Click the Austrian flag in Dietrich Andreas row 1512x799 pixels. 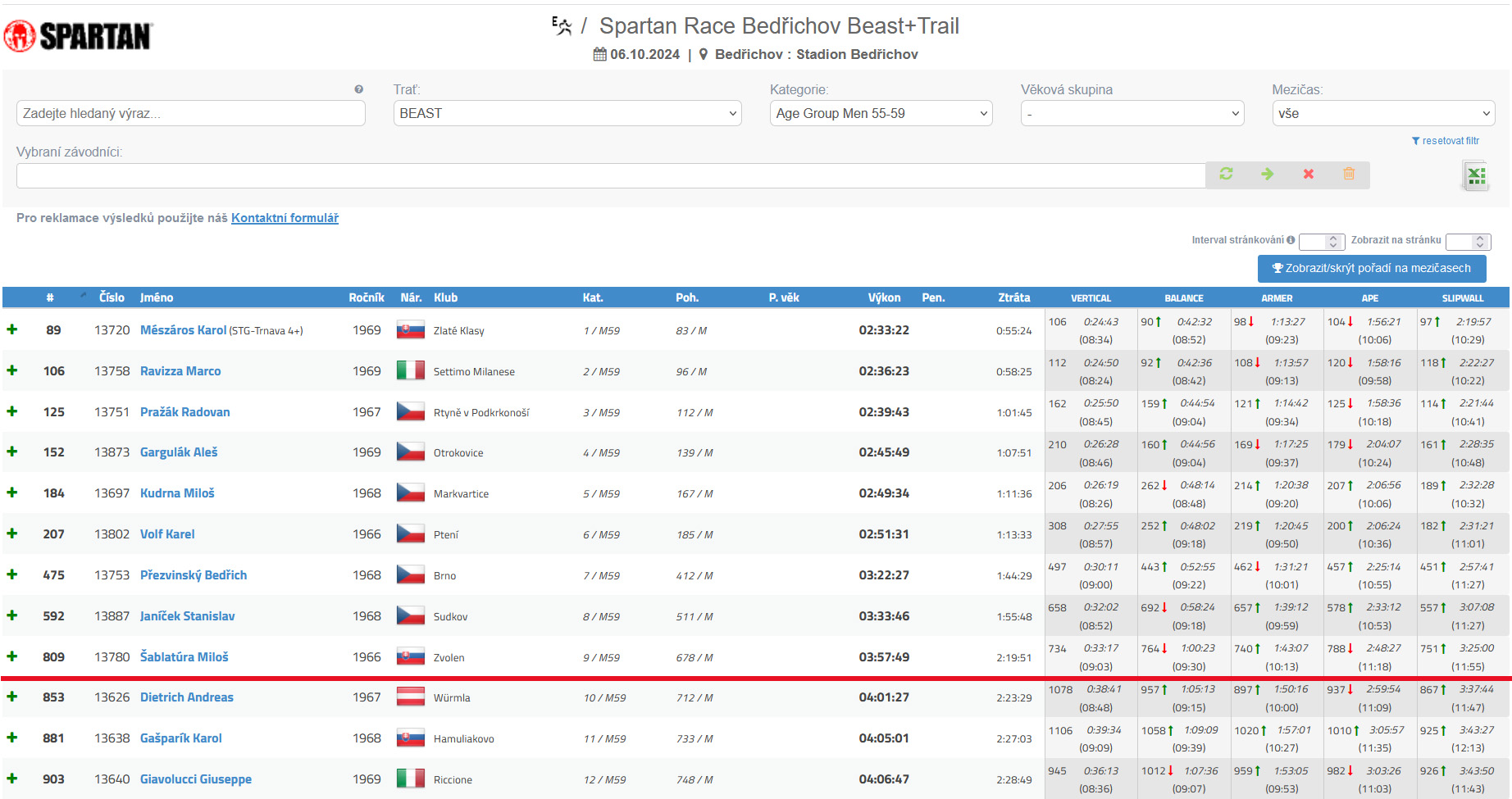click(410, 697)
